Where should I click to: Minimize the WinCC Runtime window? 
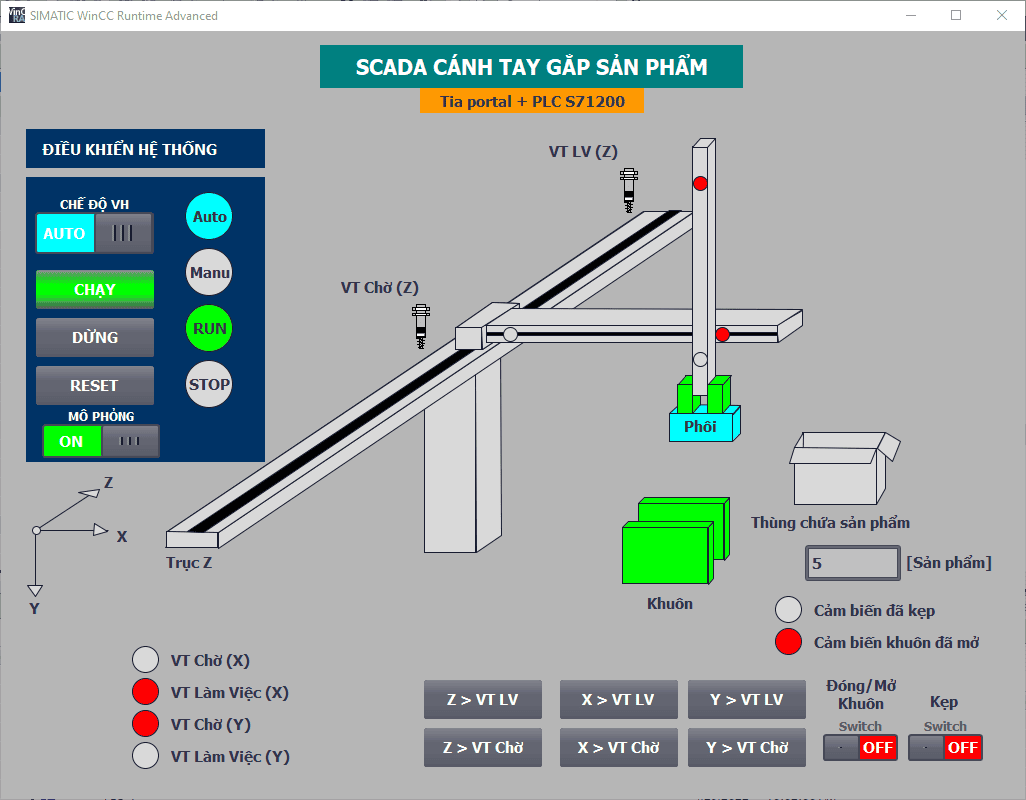pos(911,15)
